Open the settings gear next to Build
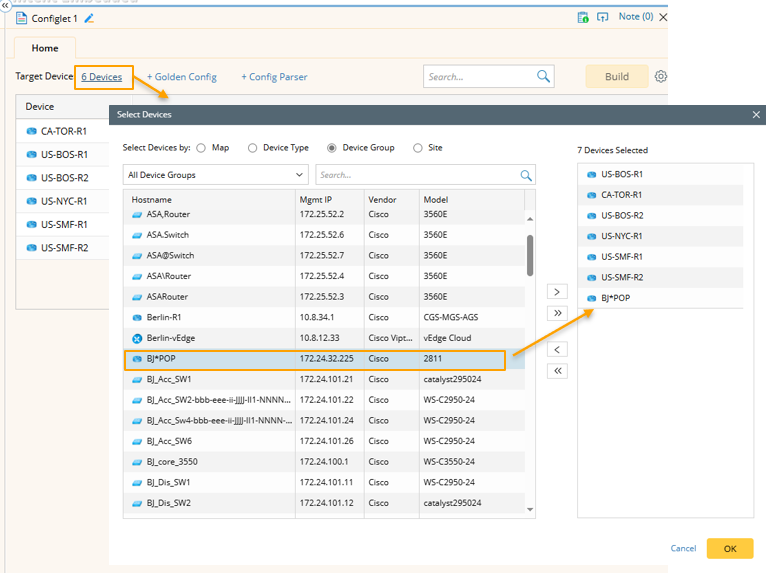770x573 pixels. point(660,77)
